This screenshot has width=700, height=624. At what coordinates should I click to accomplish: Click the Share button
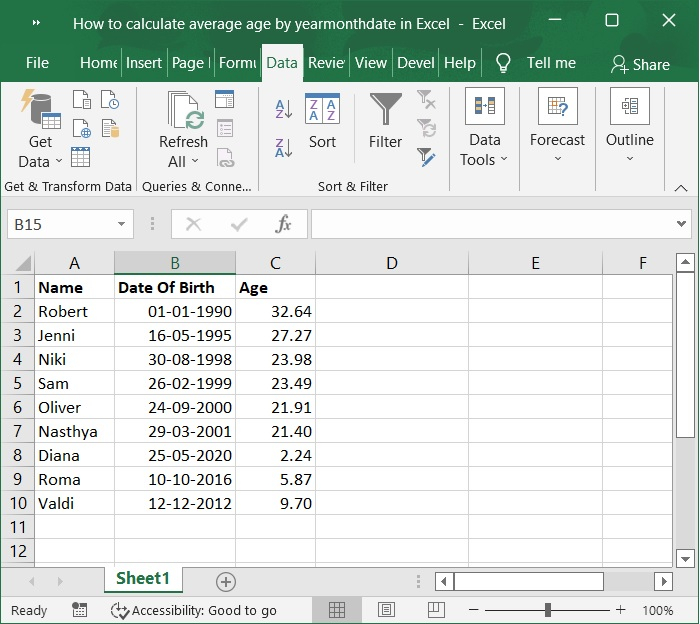640,64
